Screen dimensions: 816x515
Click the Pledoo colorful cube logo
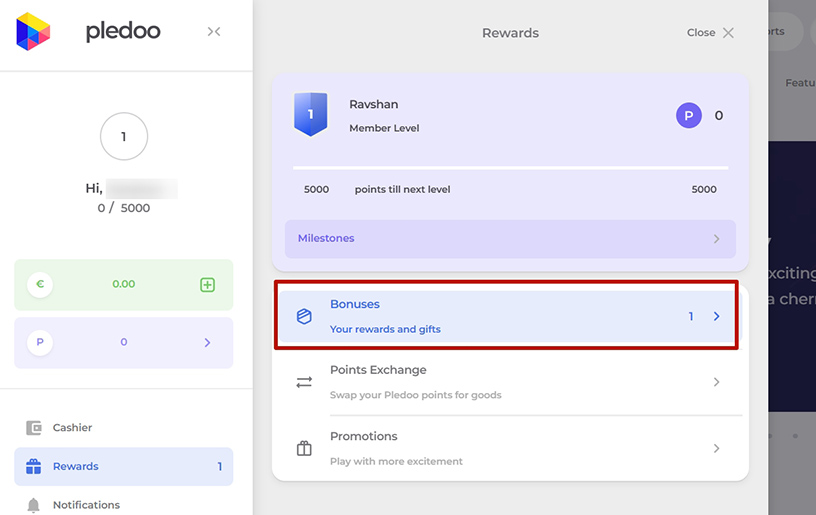(x=33, y=32)
